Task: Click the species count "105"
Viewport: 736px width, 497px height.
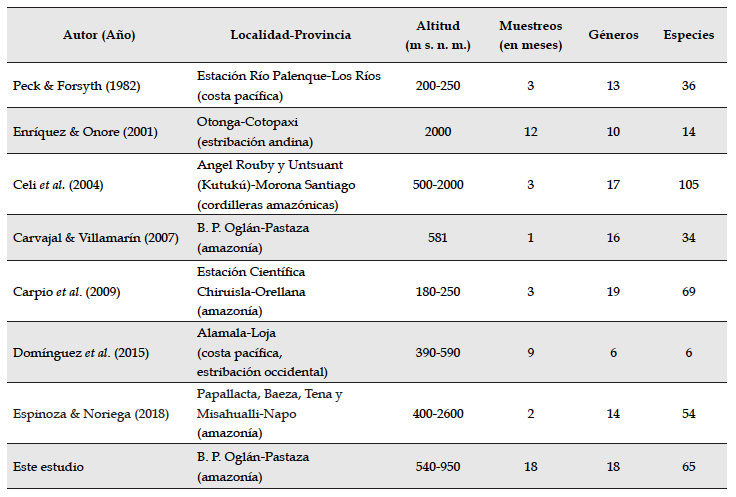Action: pos(688,185)
